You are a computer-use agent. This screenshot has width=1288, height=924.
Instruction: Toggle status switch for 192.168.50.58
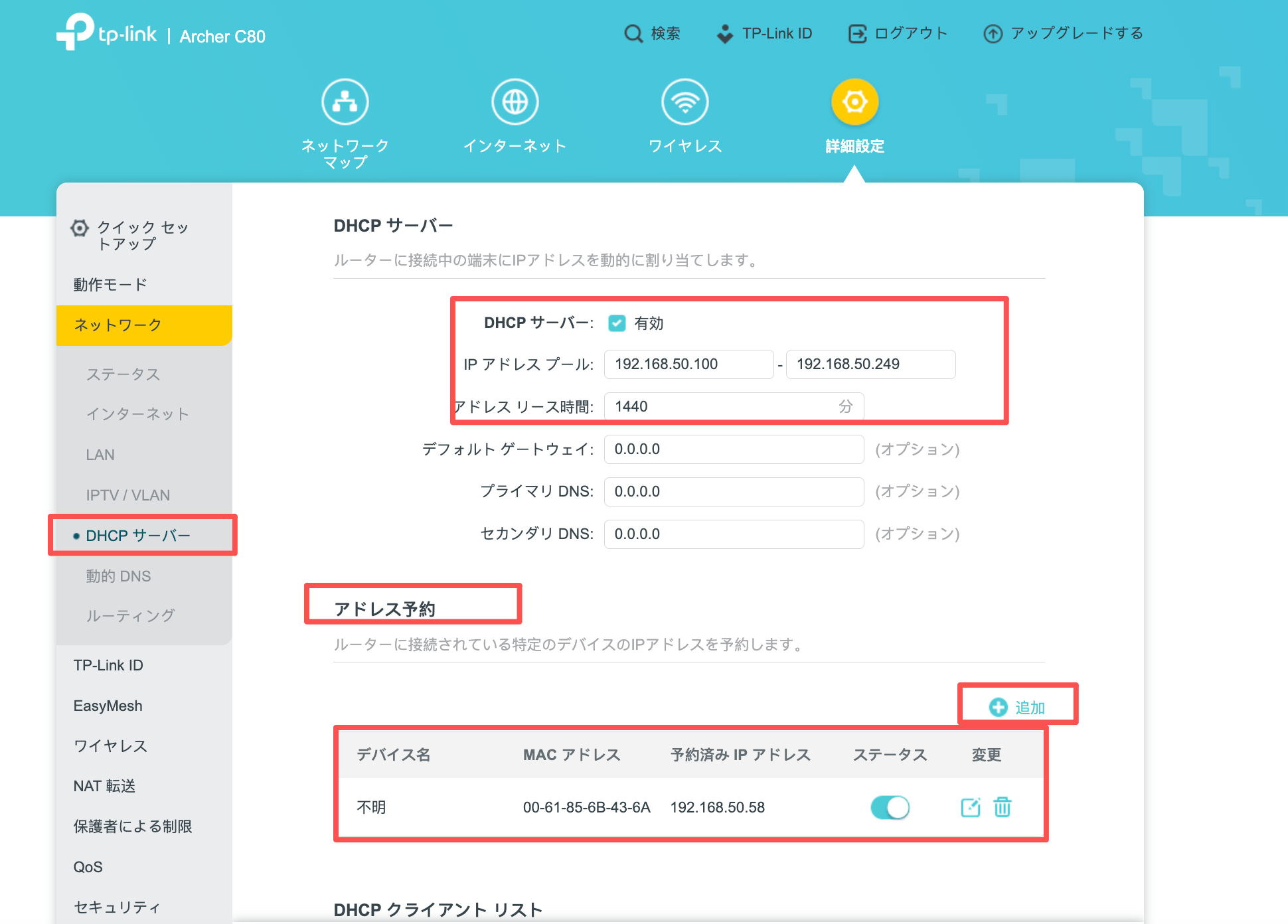[890, 807]
